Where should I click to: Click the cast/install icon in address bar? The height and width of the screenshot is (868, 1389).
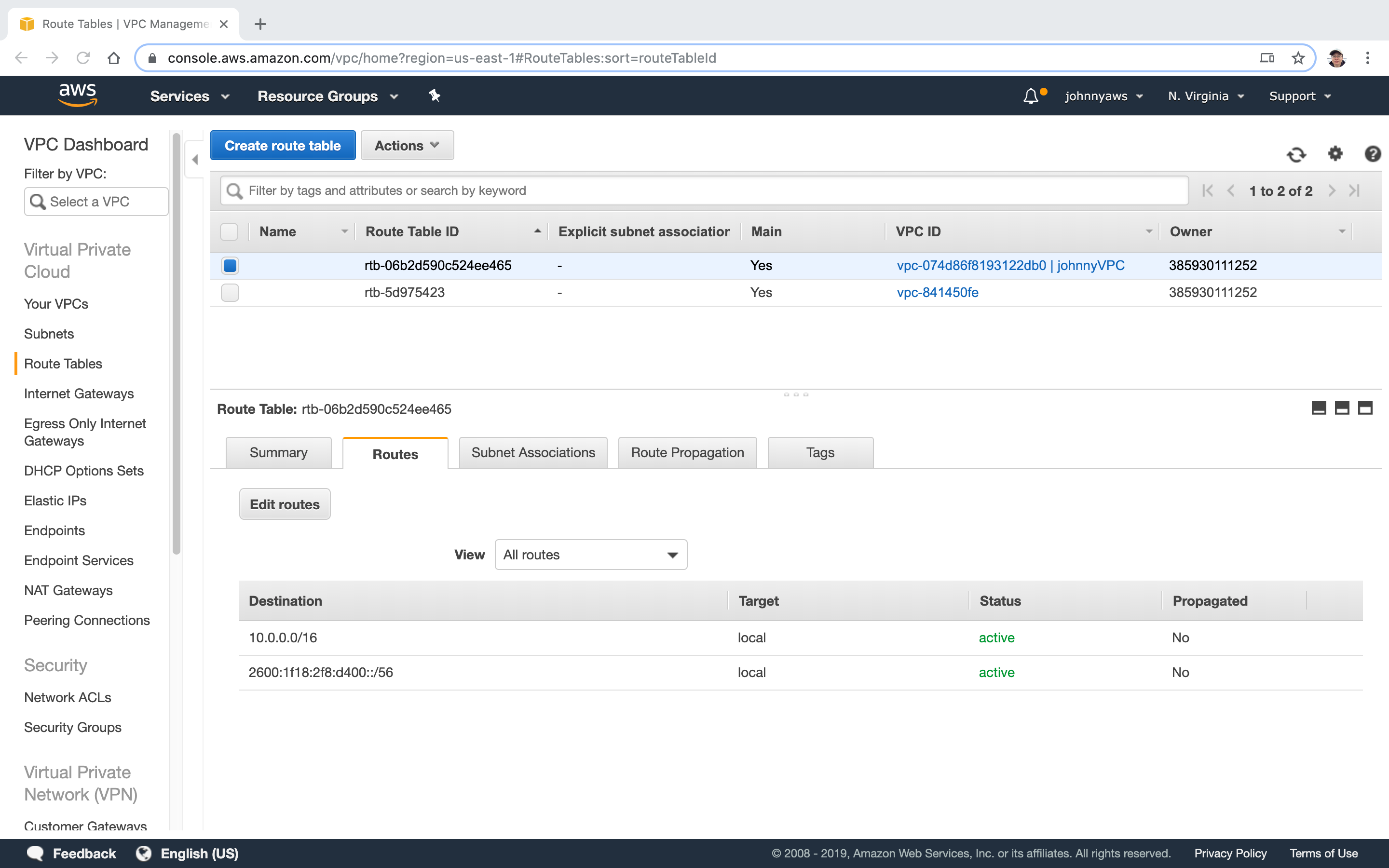(x=1267, y=58)
